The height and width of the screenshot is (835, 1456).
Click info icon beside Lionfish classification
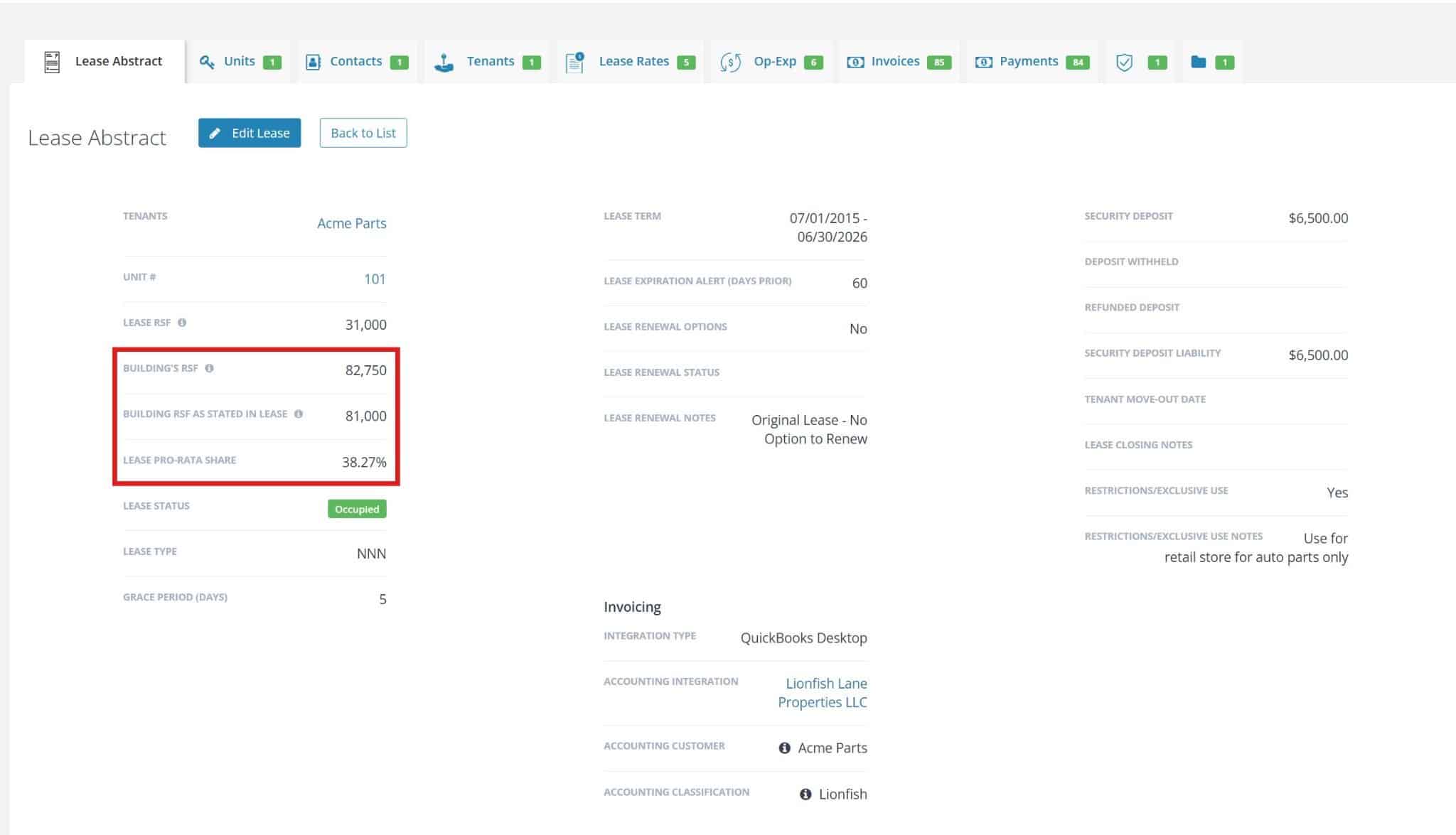pyautogui.click(x=805, y=794)
